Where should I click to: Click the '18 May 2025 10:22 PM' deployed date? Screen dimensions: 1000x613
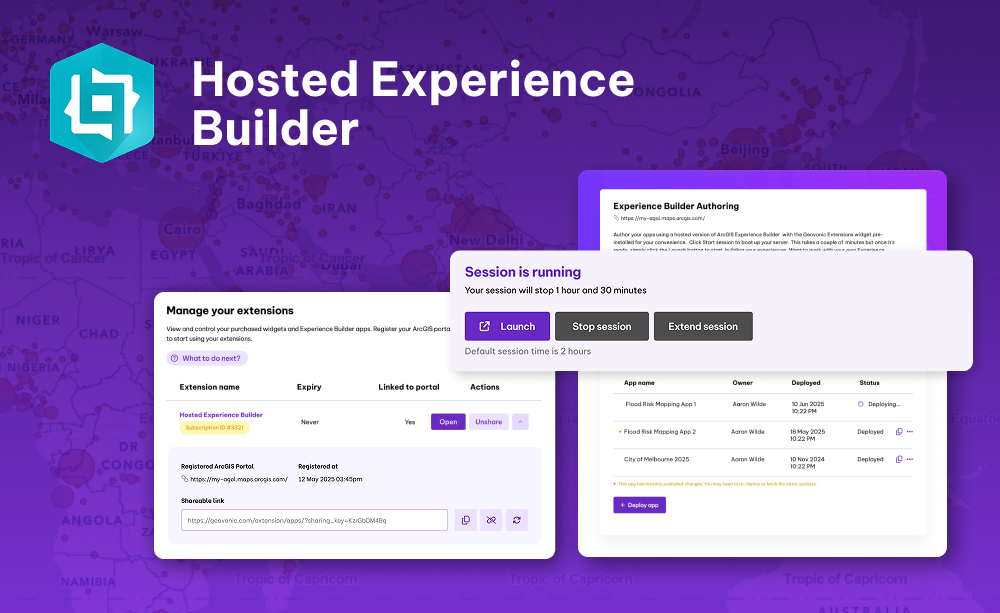(x=807, y=435)
